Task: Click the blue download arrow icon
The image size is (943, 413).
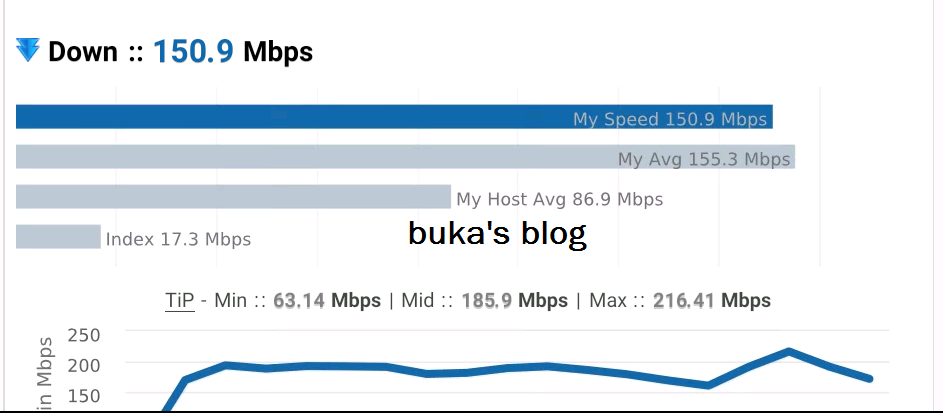Action: pos(28,50)
